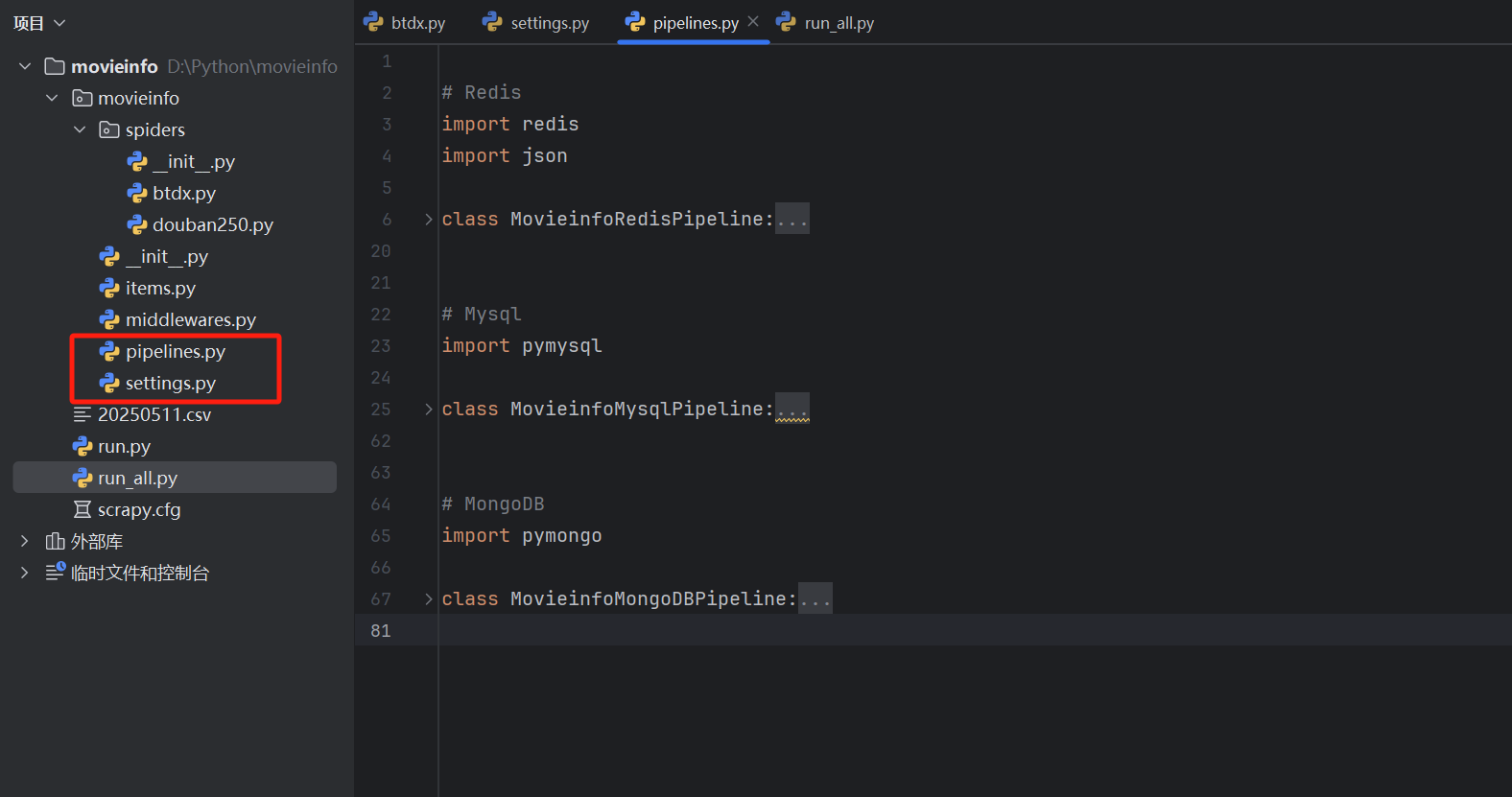The image size is (1512, 797).
Task: Click the '# MongoDB' comment
Action: (x=493, y=504)
